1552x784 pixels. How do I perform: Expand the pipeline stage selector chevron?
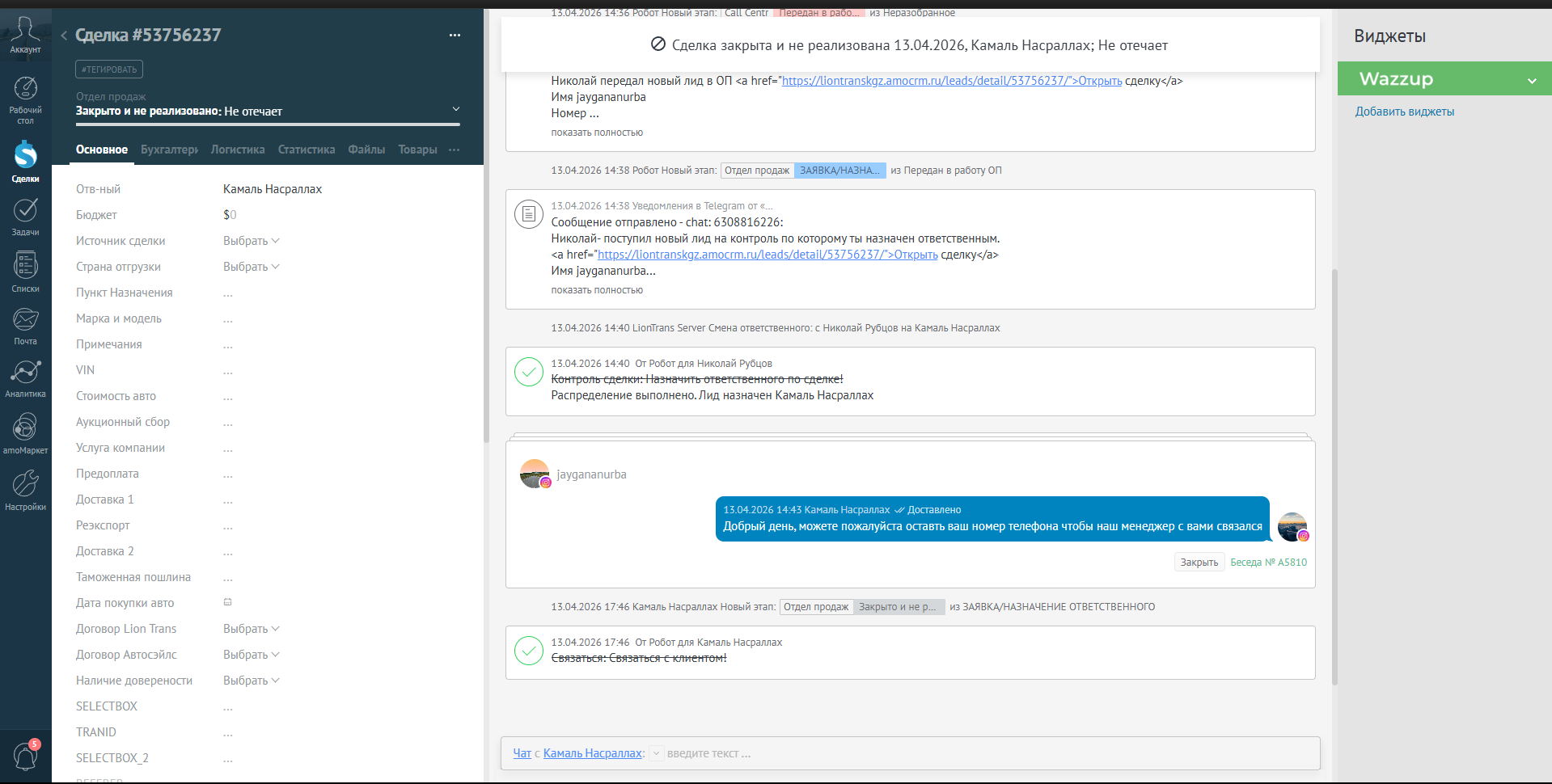click(x=456, y=109)
